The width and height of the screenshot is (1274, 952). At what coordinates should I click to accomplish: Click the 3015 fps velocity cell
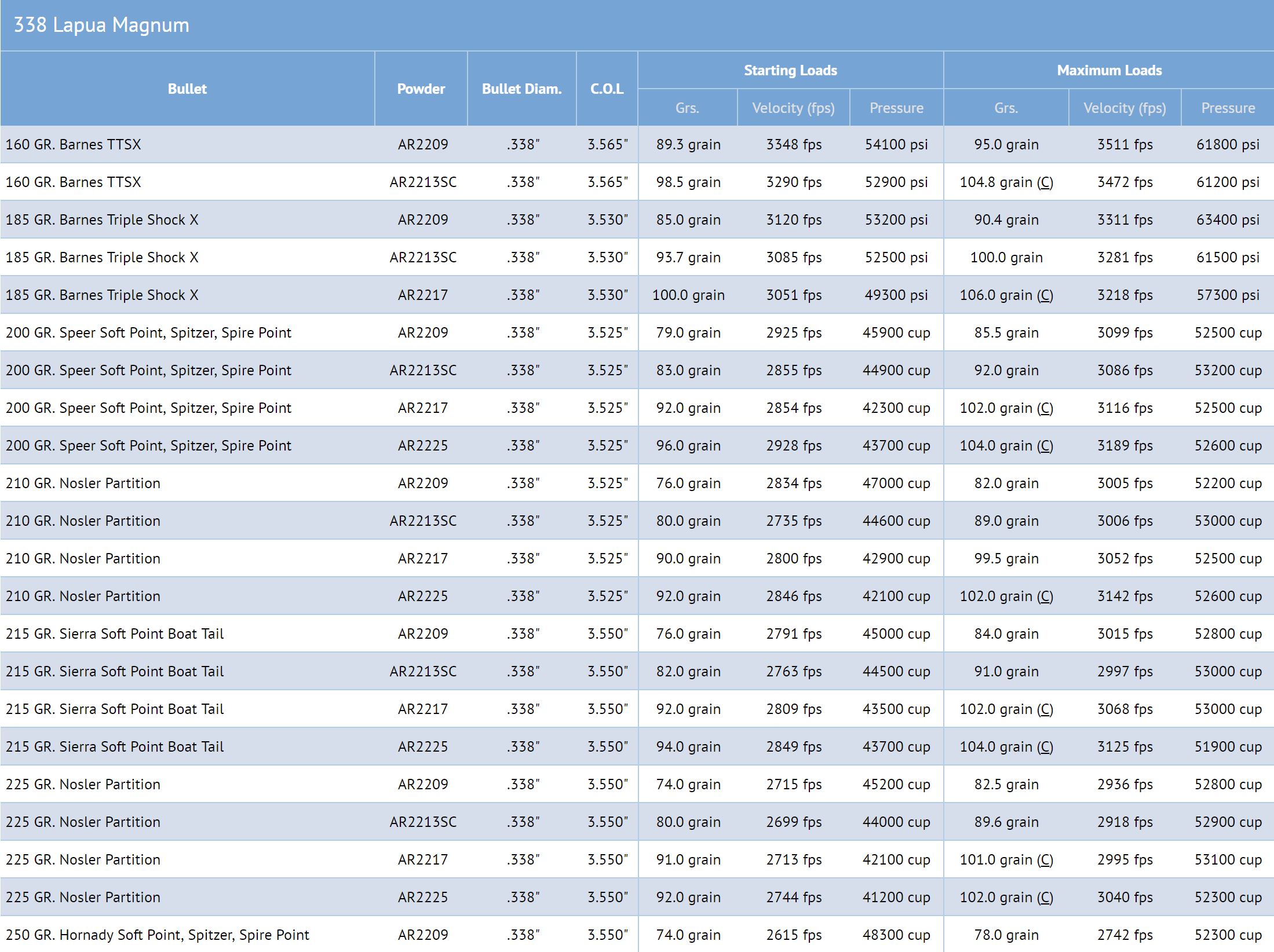(1125, 634)
